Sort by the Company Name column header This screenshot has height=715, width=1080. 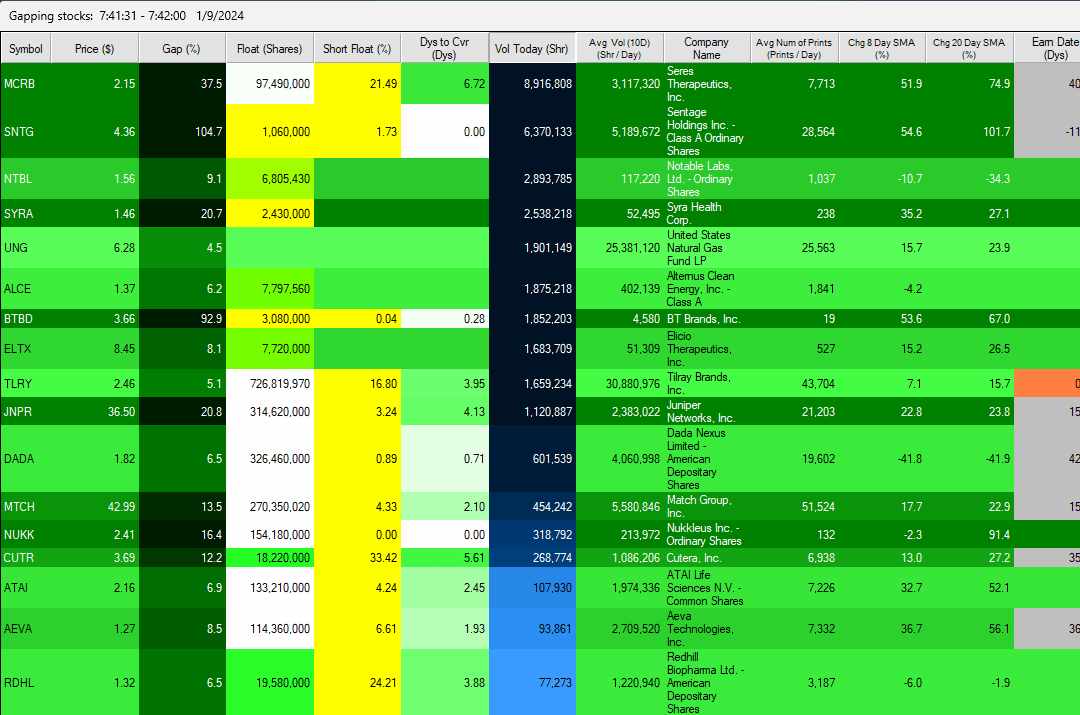[x=706, y=47]
